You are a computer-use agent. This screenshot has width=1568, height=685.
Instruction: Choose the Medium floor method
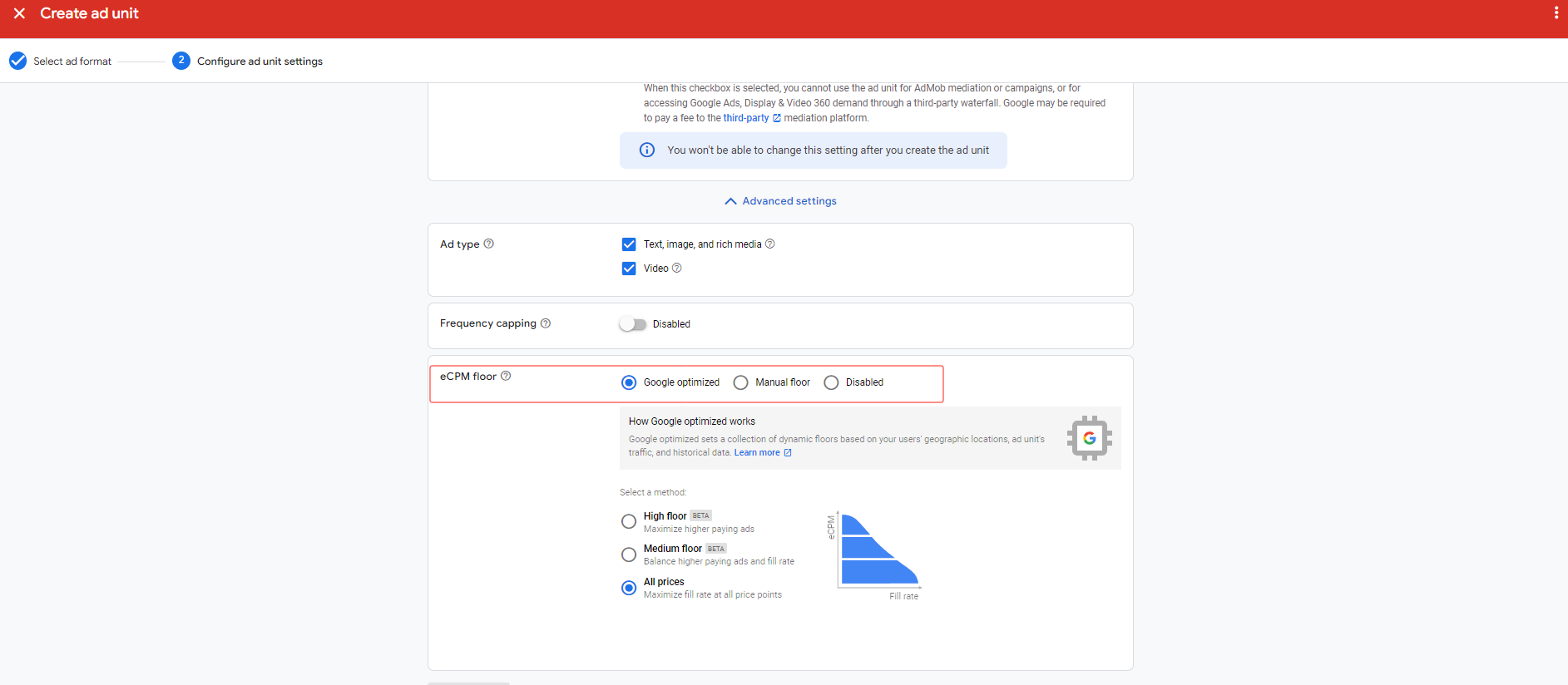(629, 554)
